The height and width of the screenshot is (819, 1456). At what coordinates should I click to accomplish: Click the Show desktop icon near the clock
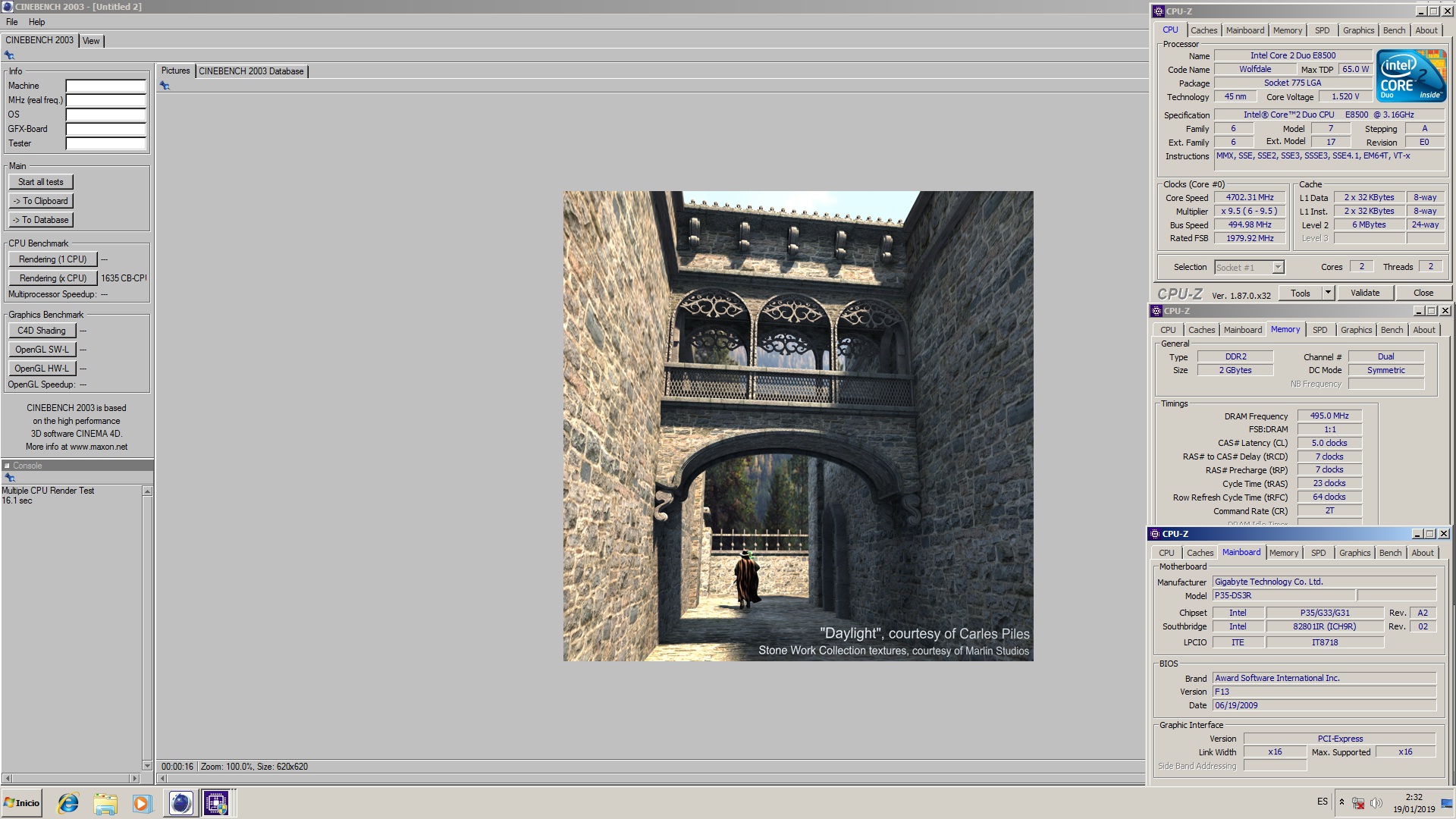tap(1447, 803)
